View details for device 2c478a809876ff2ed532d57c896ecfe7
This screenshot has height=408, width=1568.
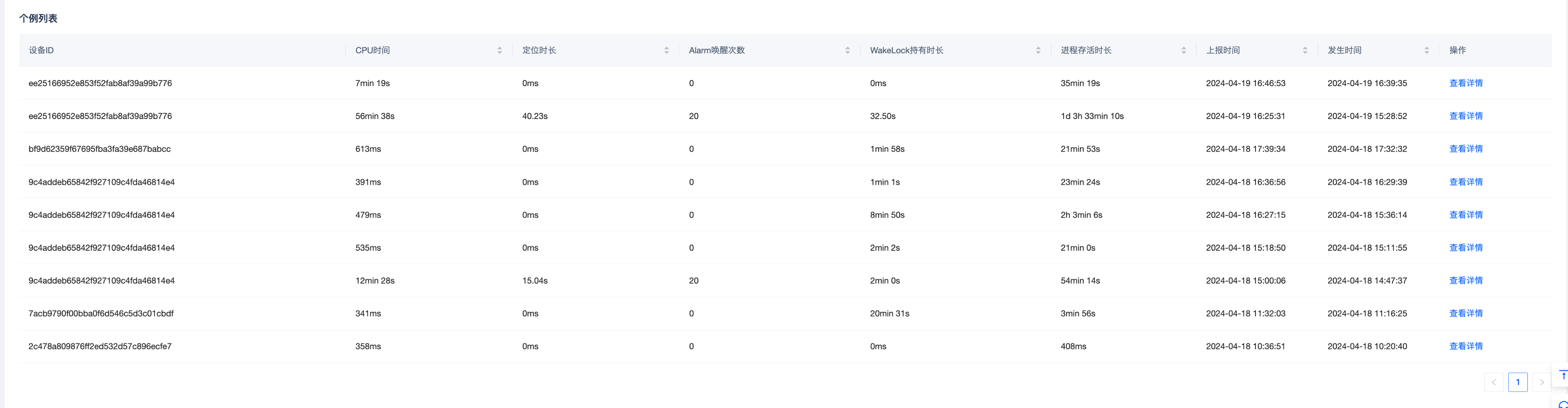tap(1465, 346)
